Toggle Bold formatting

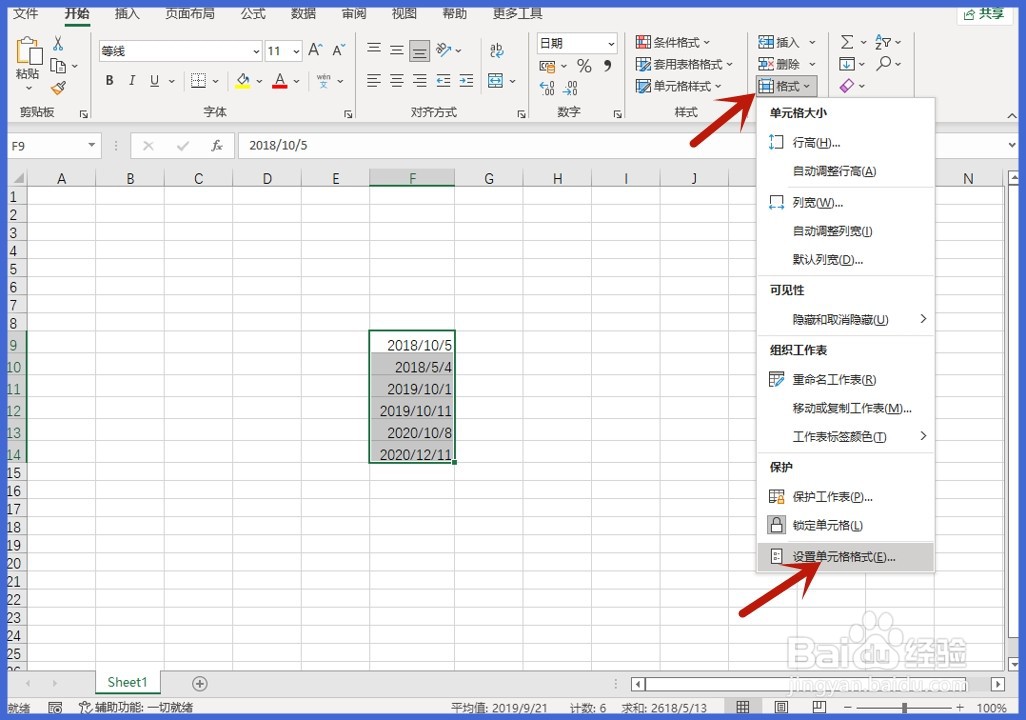(109, 81)
